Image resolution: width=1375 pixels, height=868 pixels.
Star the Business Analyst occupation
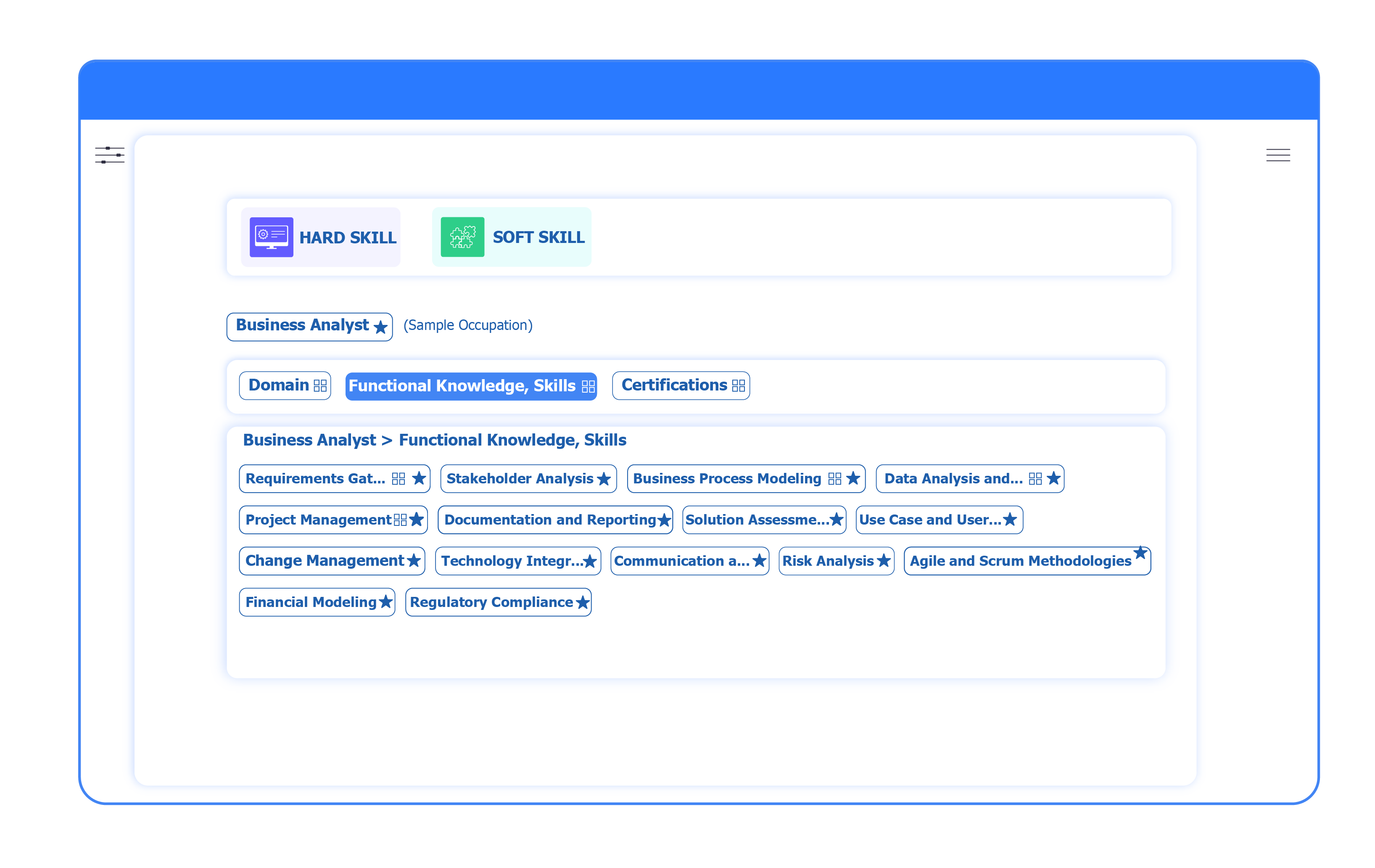(380, 327)
